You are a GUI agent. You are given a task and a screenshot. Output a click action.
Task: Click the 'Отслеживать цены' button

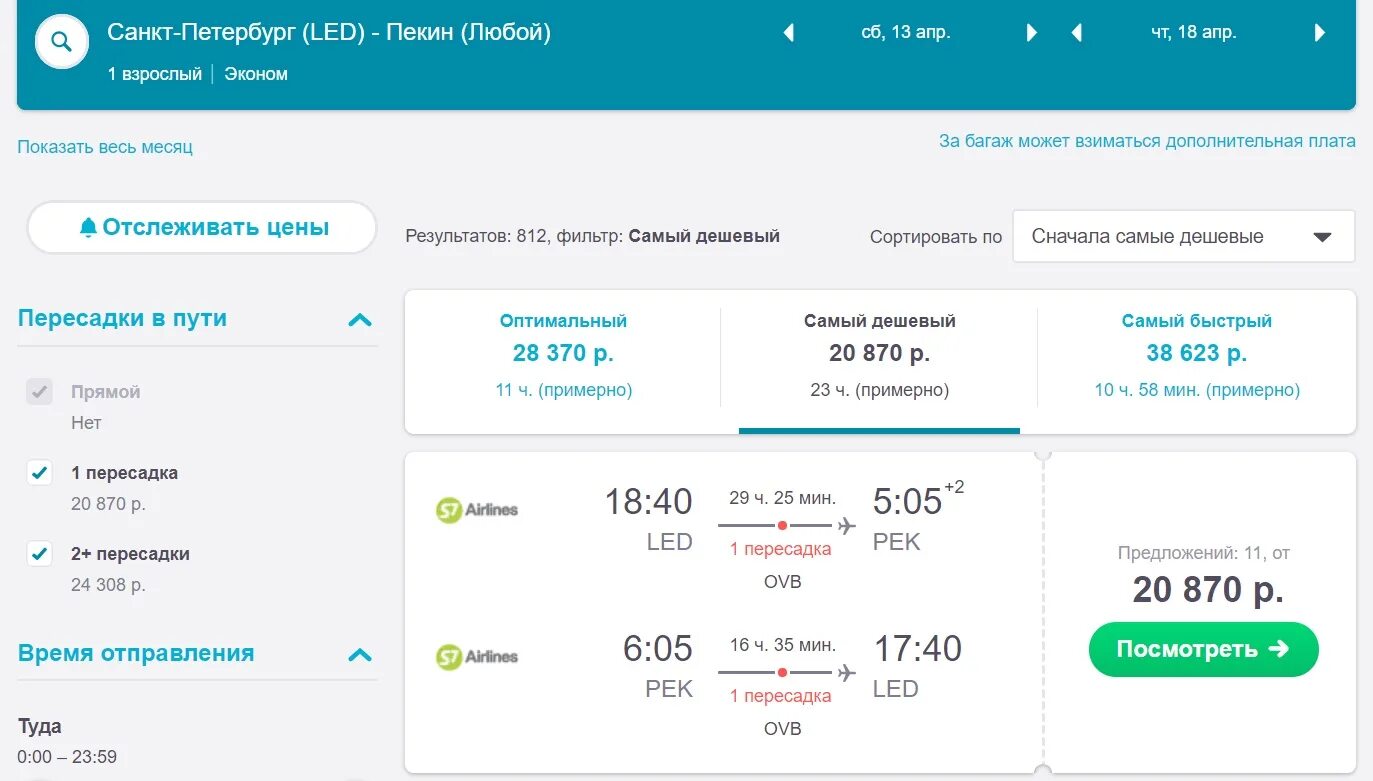[x=202, y=228]
